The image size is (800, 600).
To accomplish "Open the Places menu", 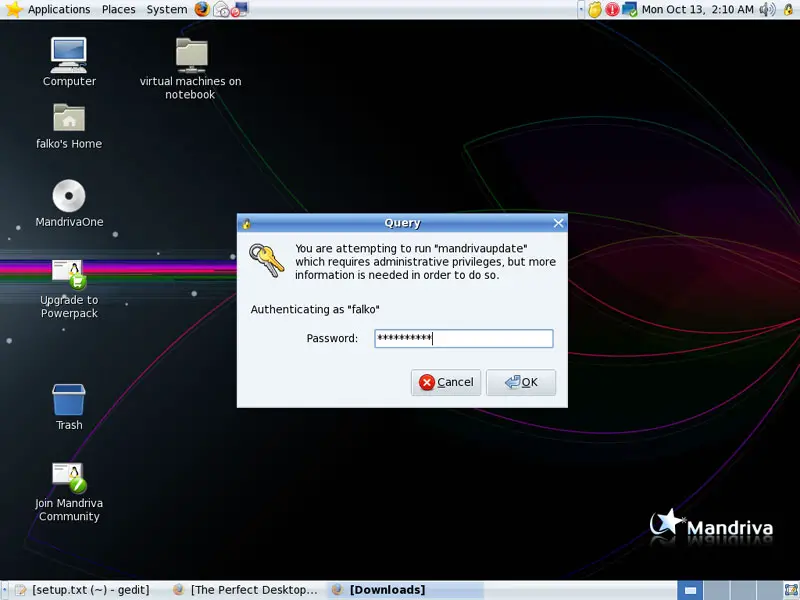I will pyautogui.click(x=118, y=9).
